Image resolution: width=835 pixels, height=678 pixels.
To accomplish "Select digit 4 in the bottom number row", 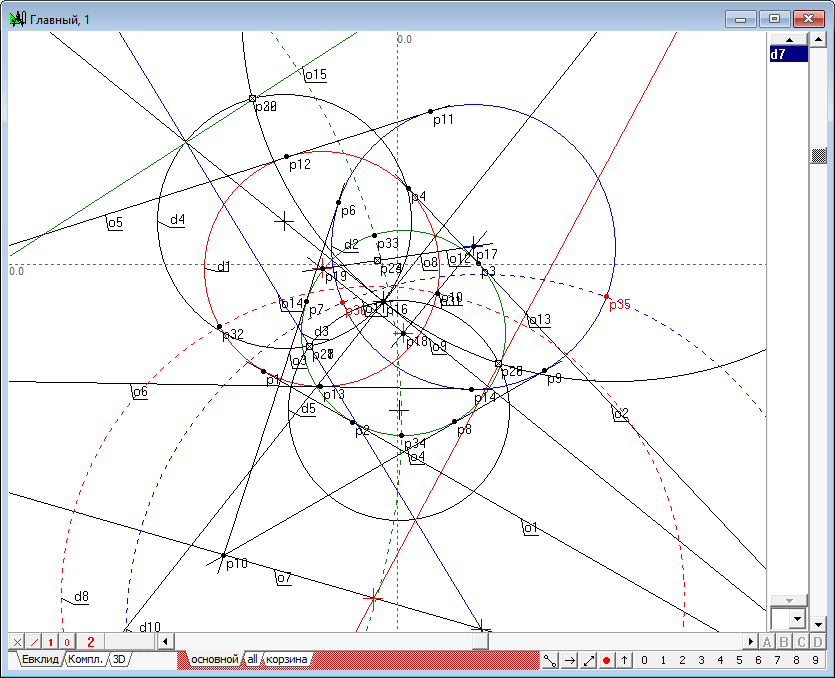I will tap(721, 660).
